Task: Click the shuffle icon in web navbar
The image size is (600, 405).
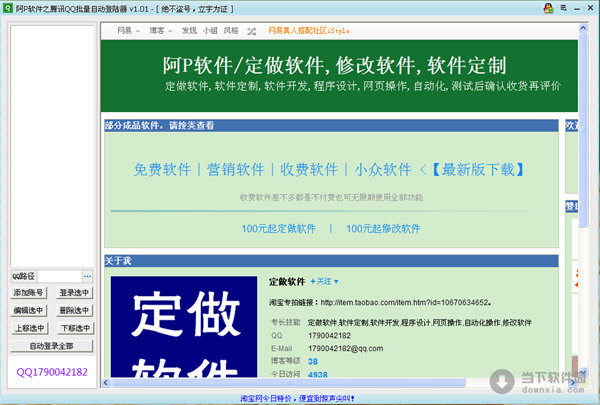Action: click(251, 31)
